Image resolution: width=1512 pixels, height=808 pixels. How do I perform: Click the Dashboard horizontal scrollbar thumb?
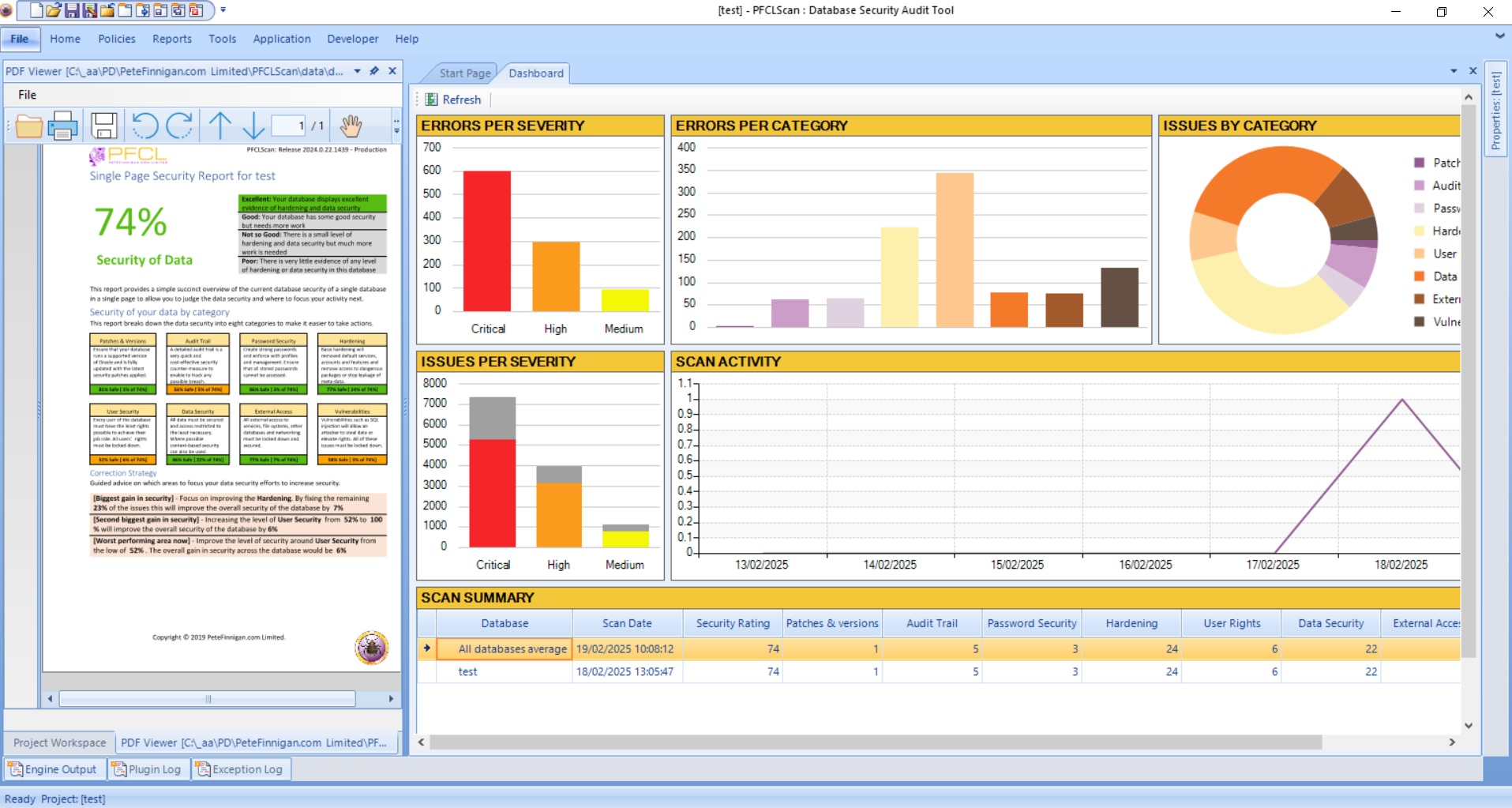click(875, 742)
